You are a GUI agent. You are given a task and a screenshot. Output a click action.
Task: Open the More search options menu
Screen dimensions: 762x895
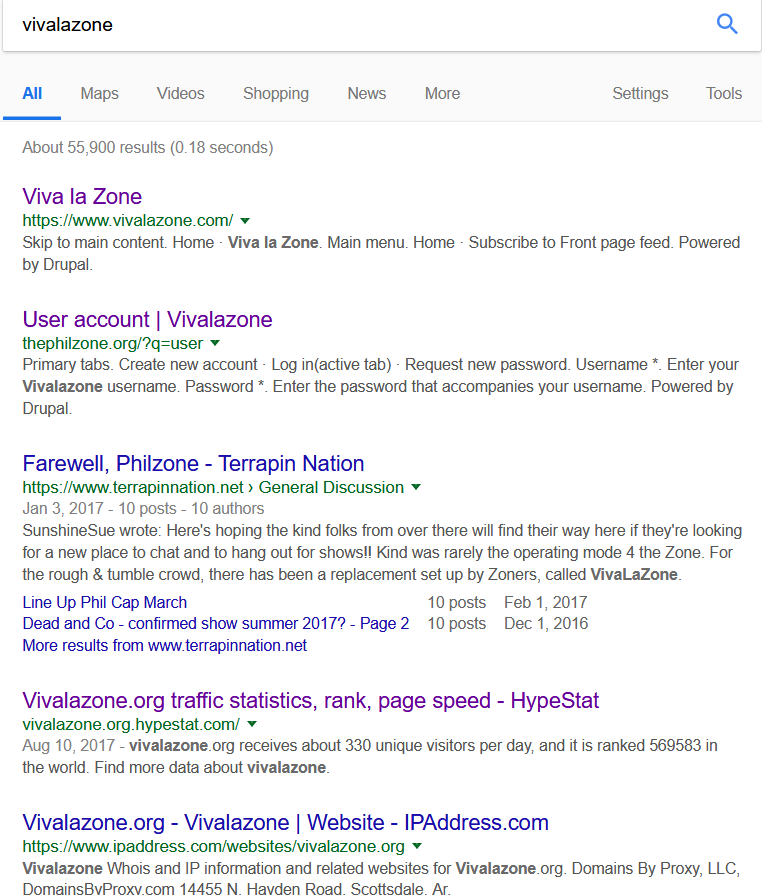coord(442,94)
